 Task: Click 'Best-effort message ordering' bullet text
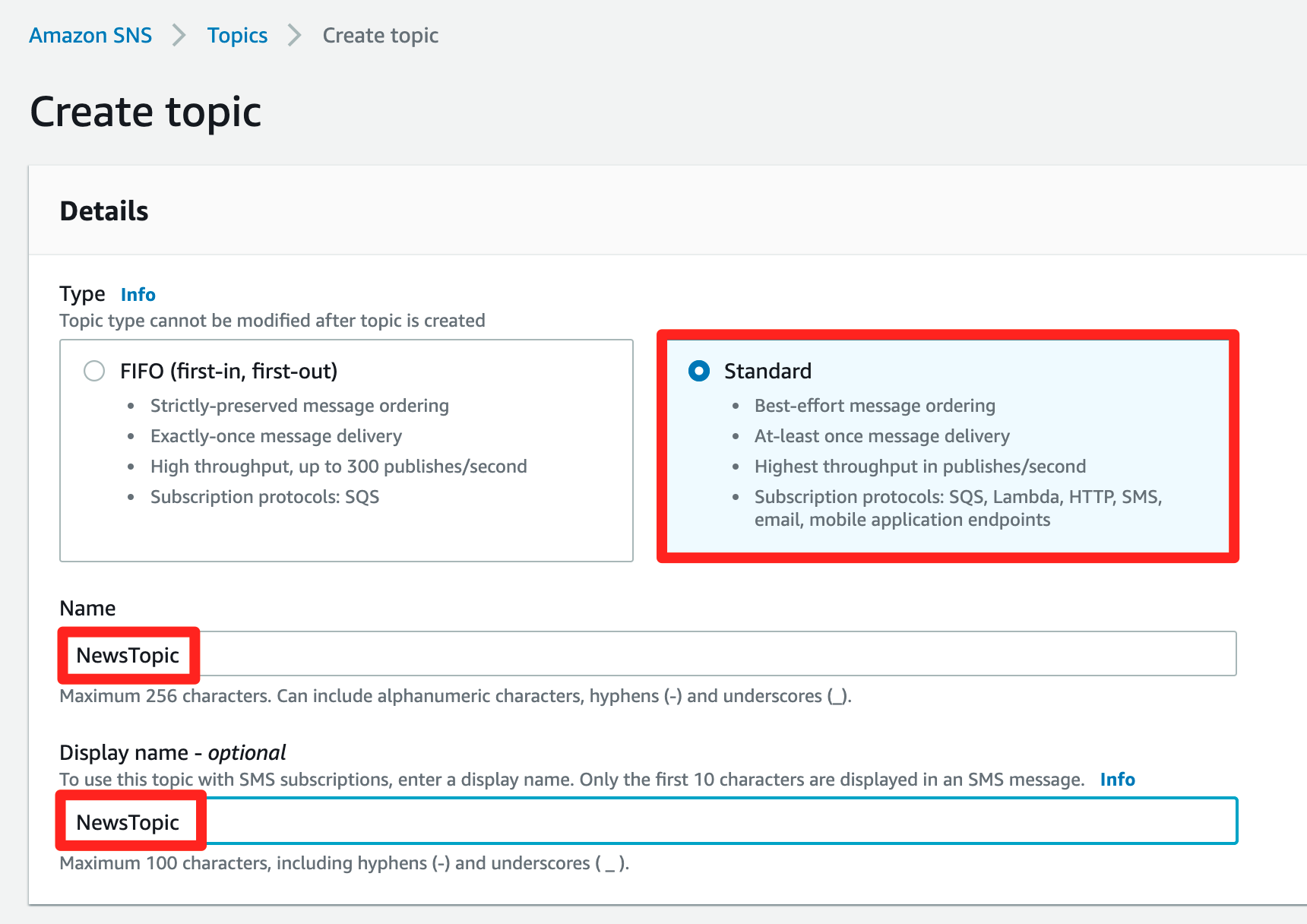point(875,406)
